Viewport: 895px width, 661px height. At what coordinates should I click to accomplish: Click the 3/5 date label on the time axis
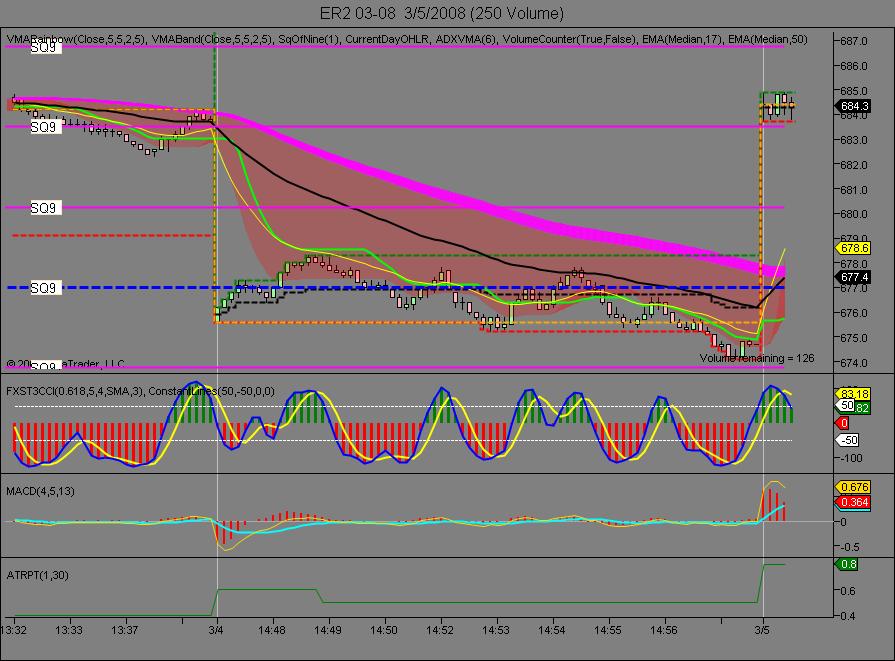pyautogui.click(x=762, y=630)
